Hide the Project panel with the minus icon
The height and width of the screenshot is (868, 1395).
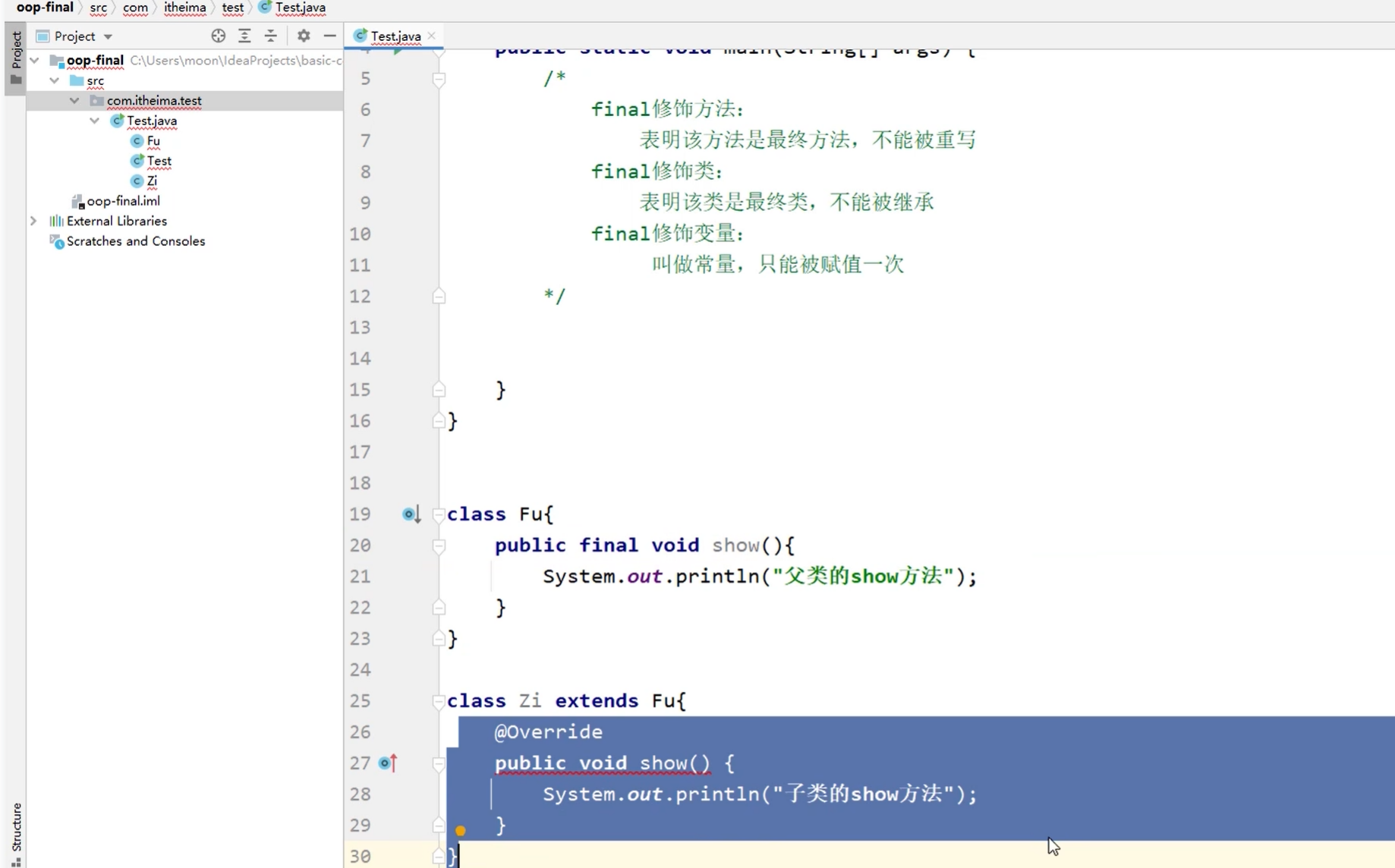click(329, 36)
